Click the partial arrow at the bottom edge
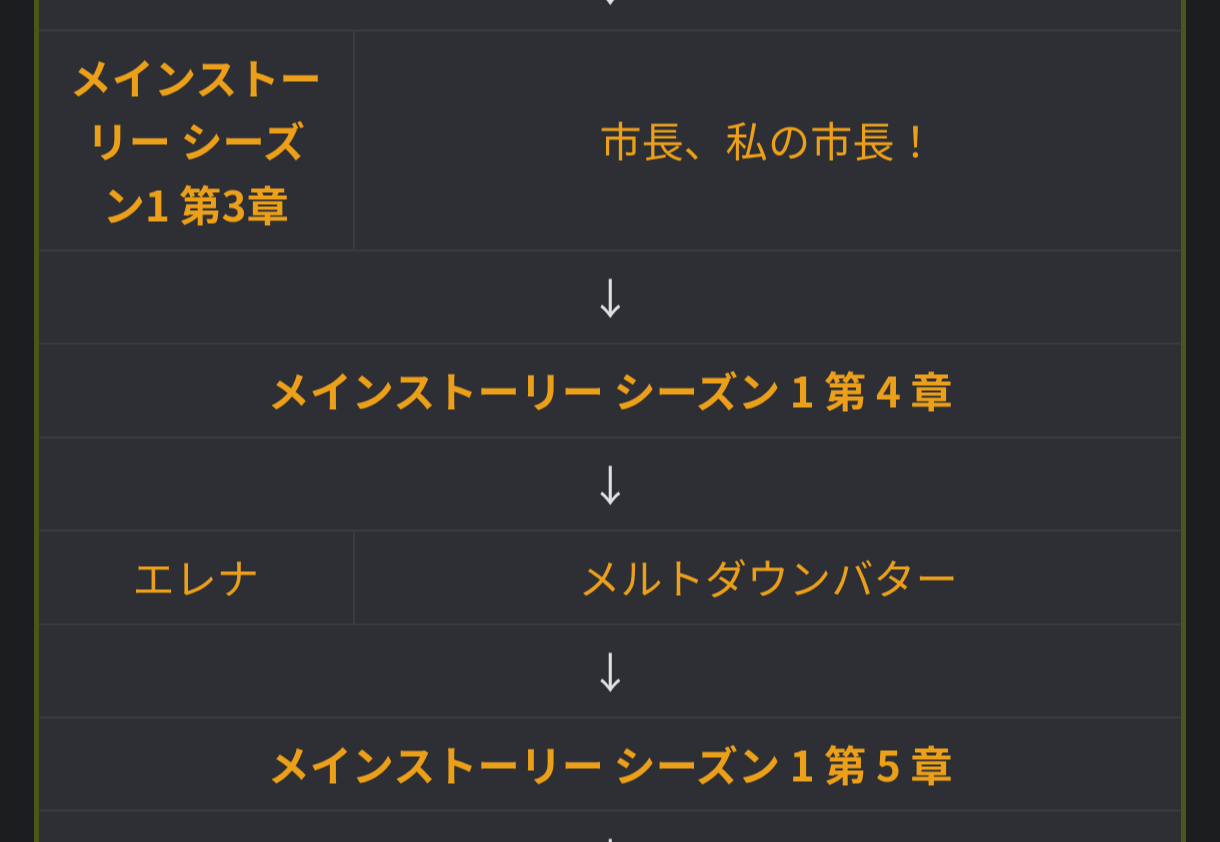The width and height of the screenshot is (1220, 842). 610,837
